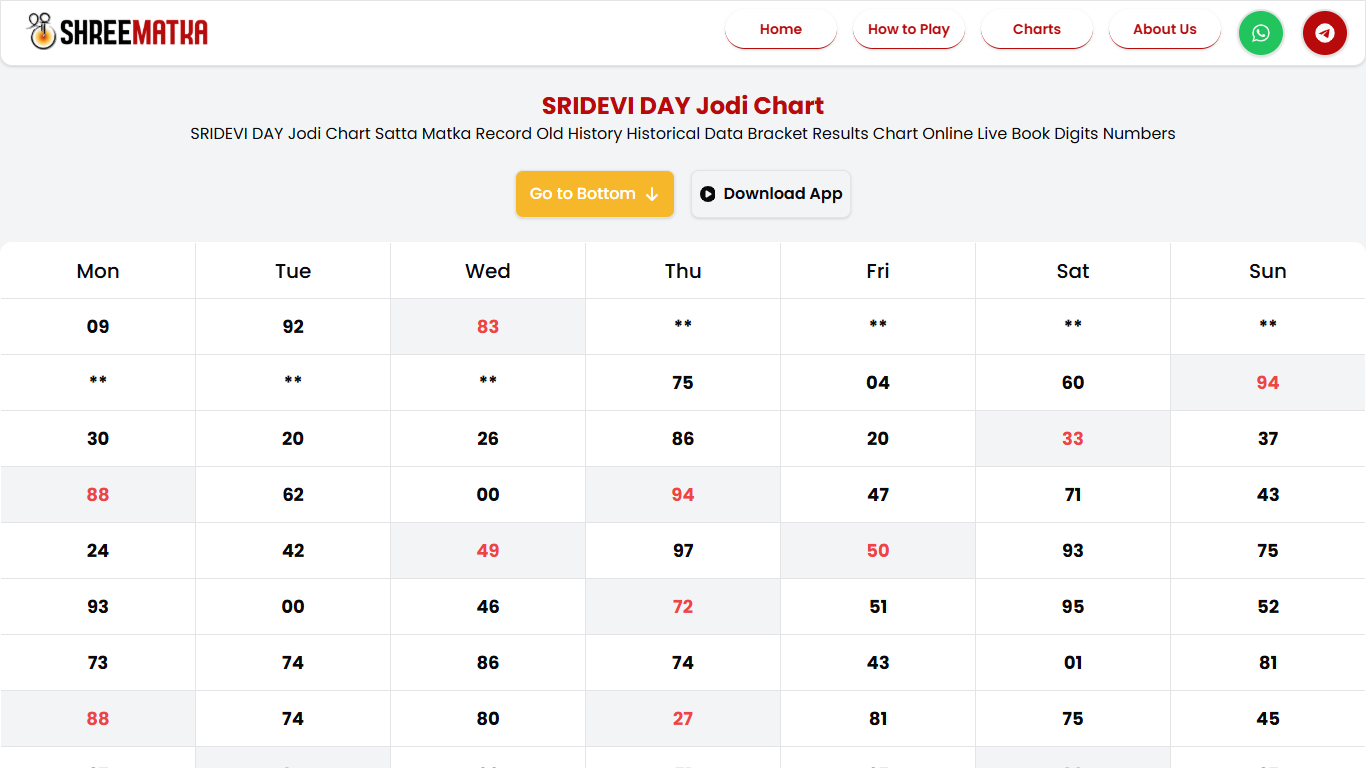Click the Thu column header

coord(683,271)
